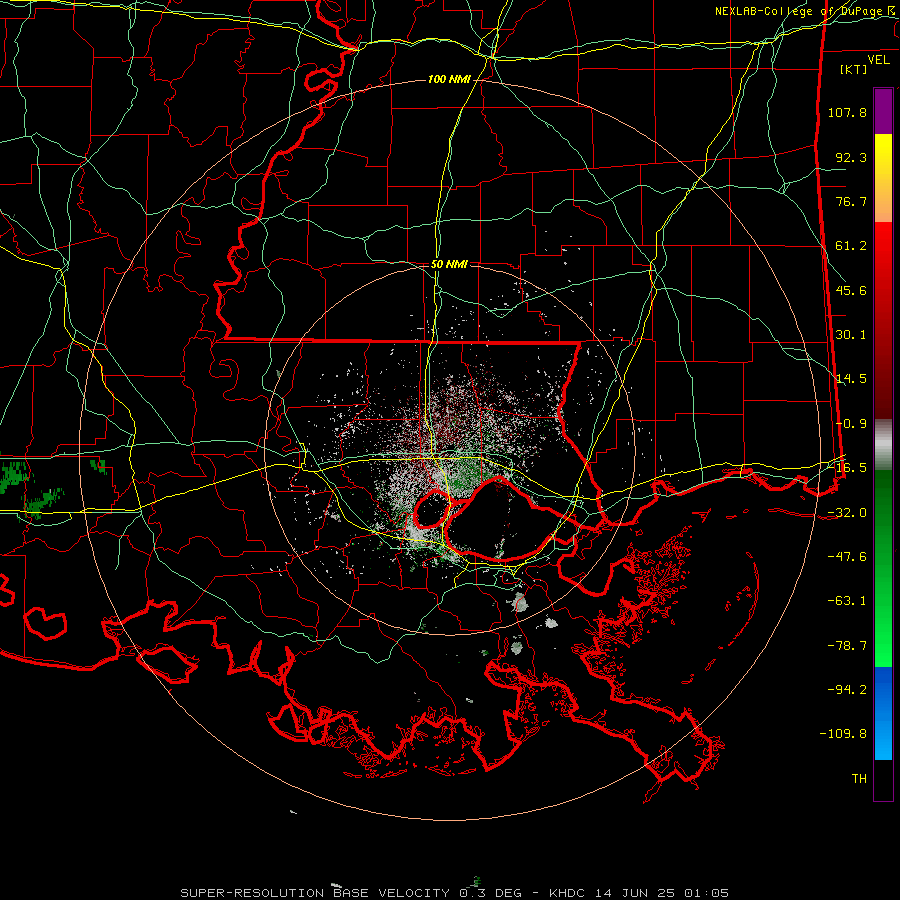The width and height of the screenshot is (900, 900).
Task: Pick the blue segment of the color bar
Action: [883, 713]
